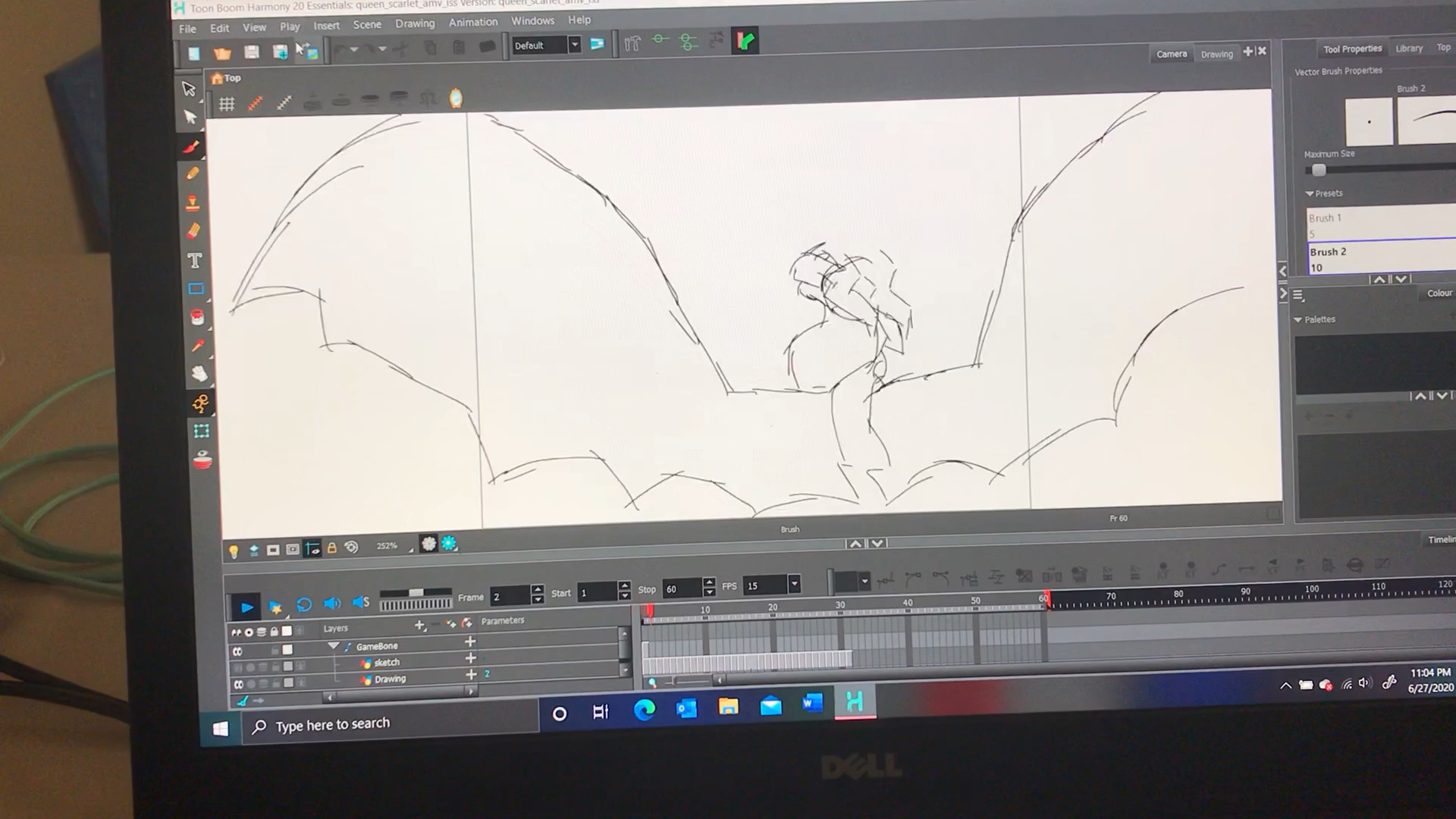
Task: Click the Top home breadcrumb
Action: 226,78
